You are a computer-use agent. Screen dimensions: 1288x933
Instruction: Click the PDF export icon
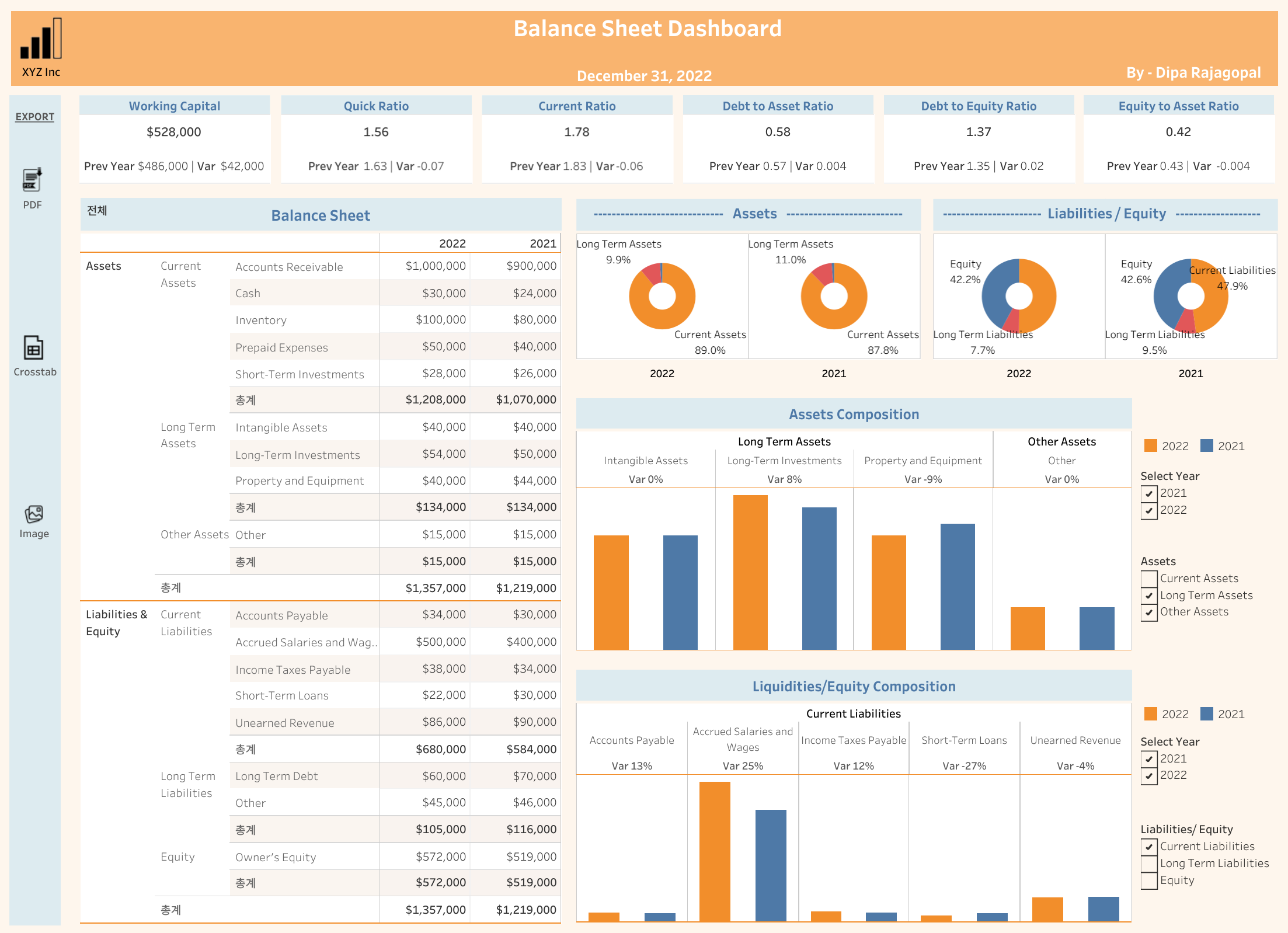(x=33, y=180)
